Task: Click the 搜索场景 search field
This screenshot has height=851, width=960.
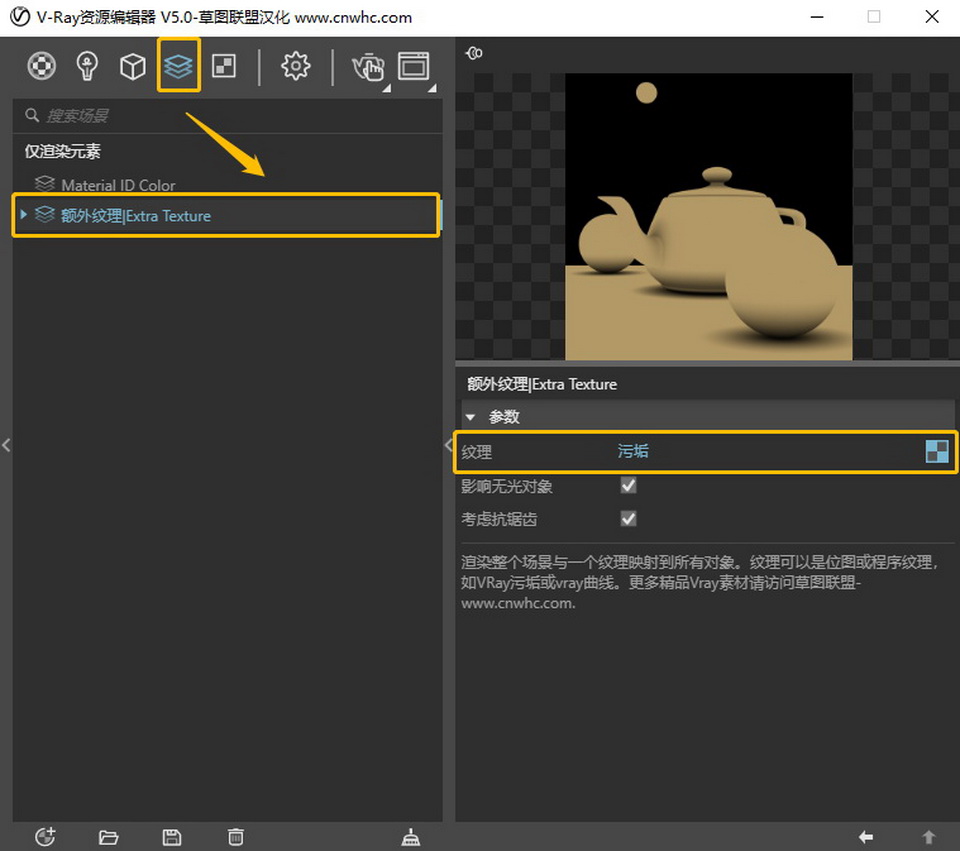Action: coord(230,116)
